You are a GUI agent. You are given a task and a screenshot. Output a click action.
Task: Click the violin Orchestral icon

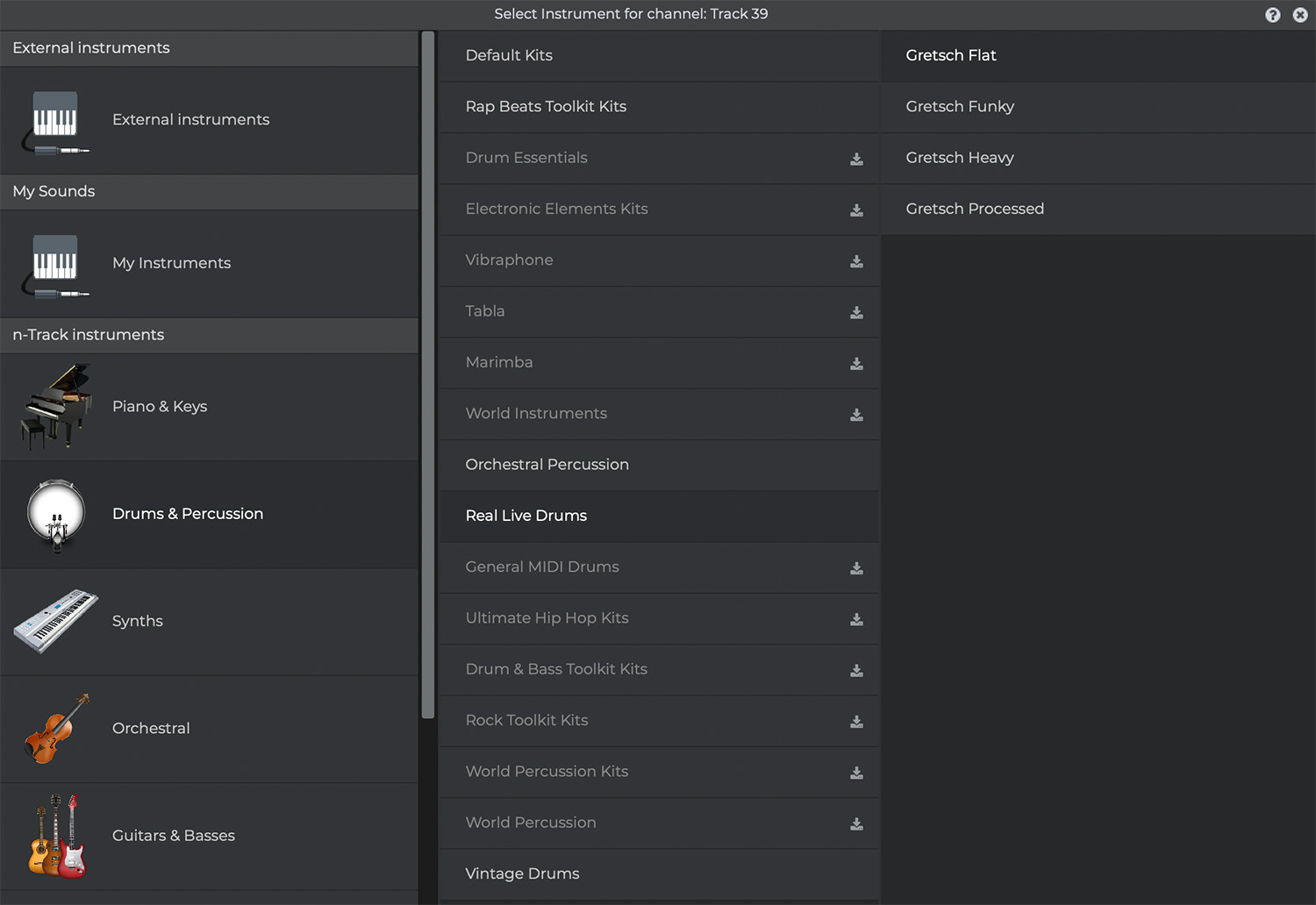[x=57, y=729]
